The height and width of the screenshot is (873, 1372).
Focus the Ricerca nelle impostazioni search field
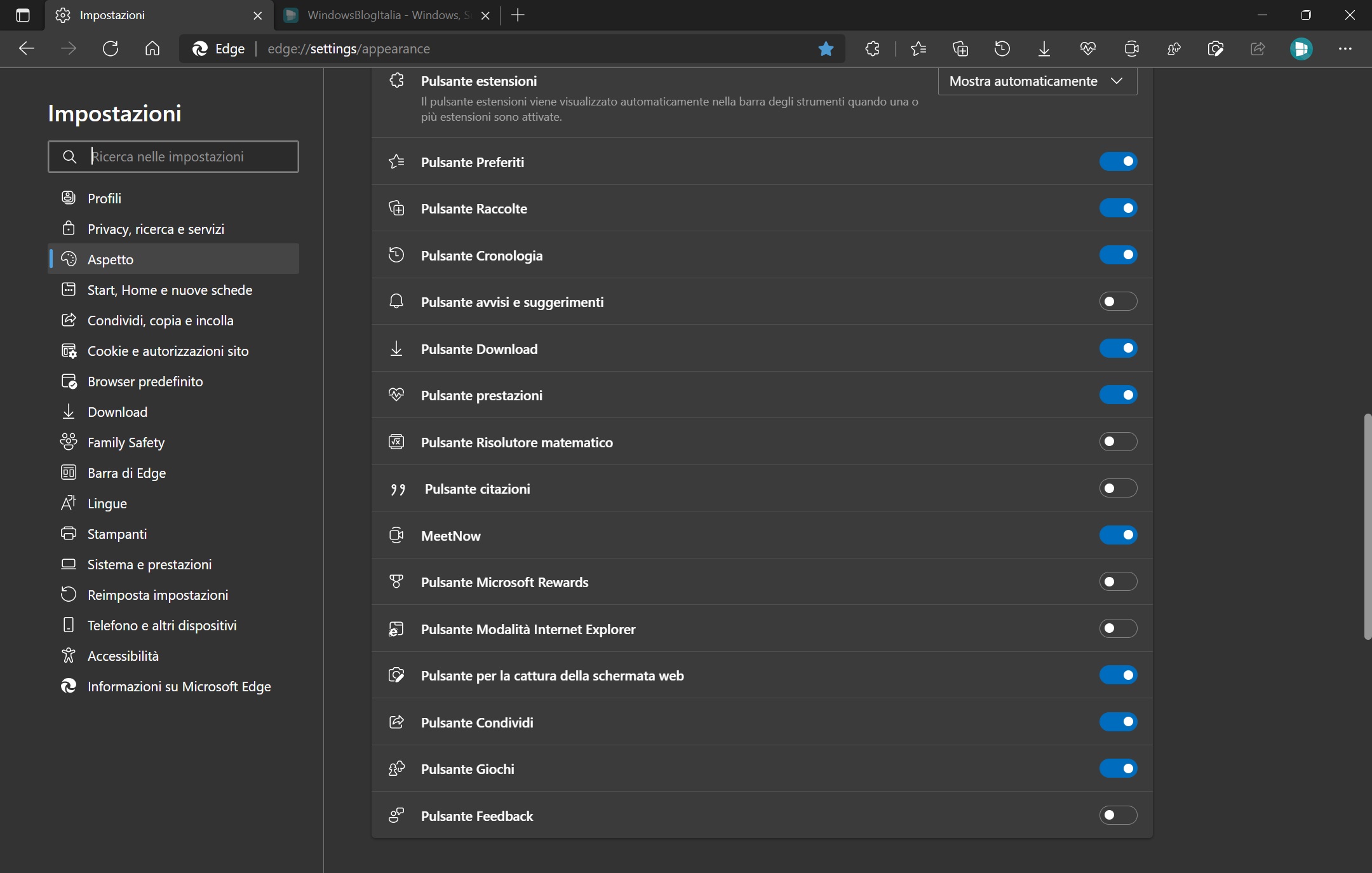point(173,156)
